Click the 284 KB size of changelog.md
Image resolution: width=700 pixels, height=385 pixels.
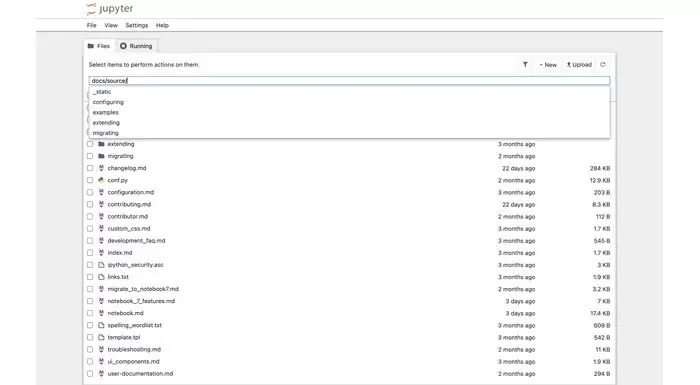click(600, 168)
